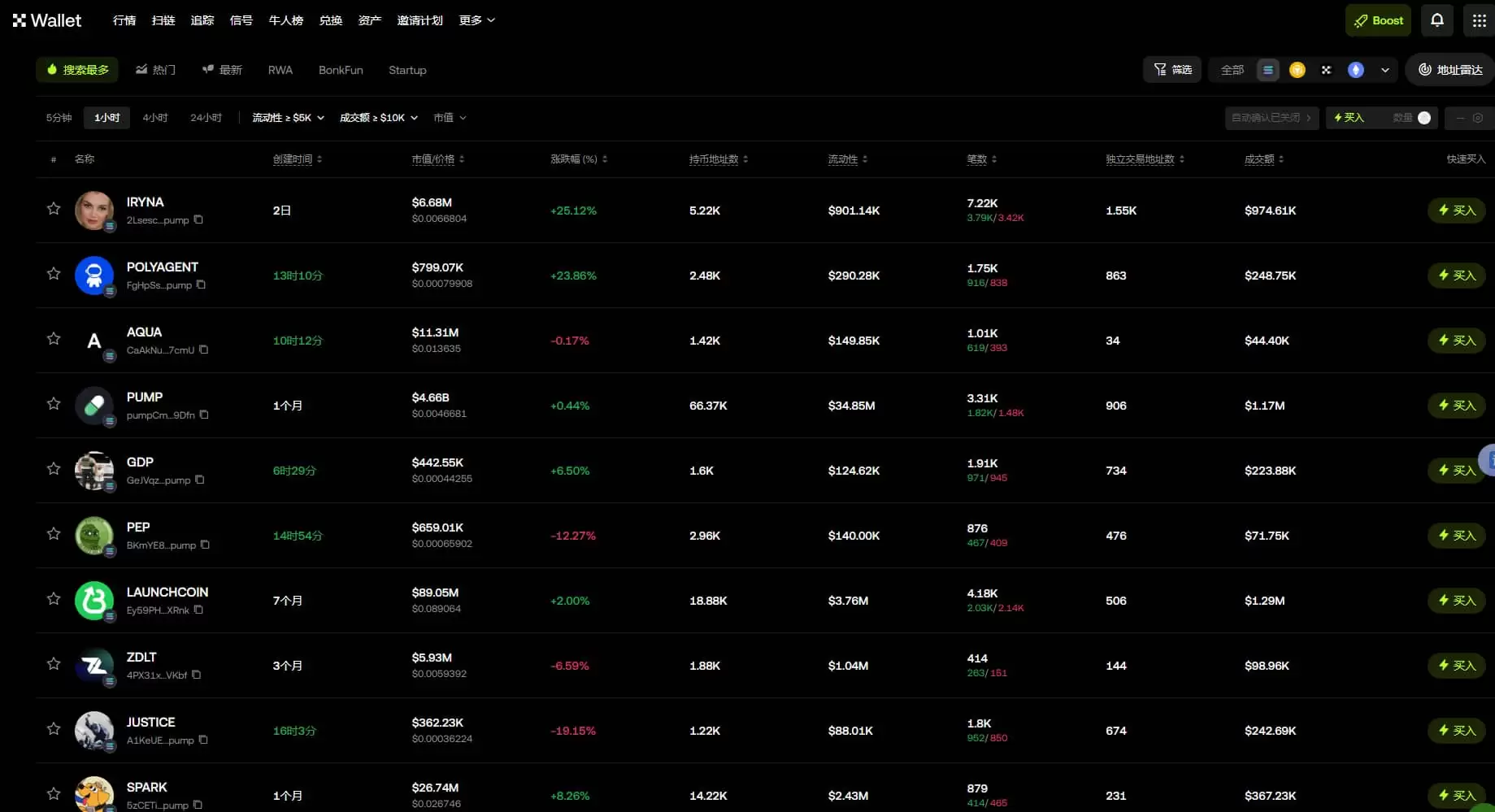Sort table by 涨跌幅 (%) column

578,159
